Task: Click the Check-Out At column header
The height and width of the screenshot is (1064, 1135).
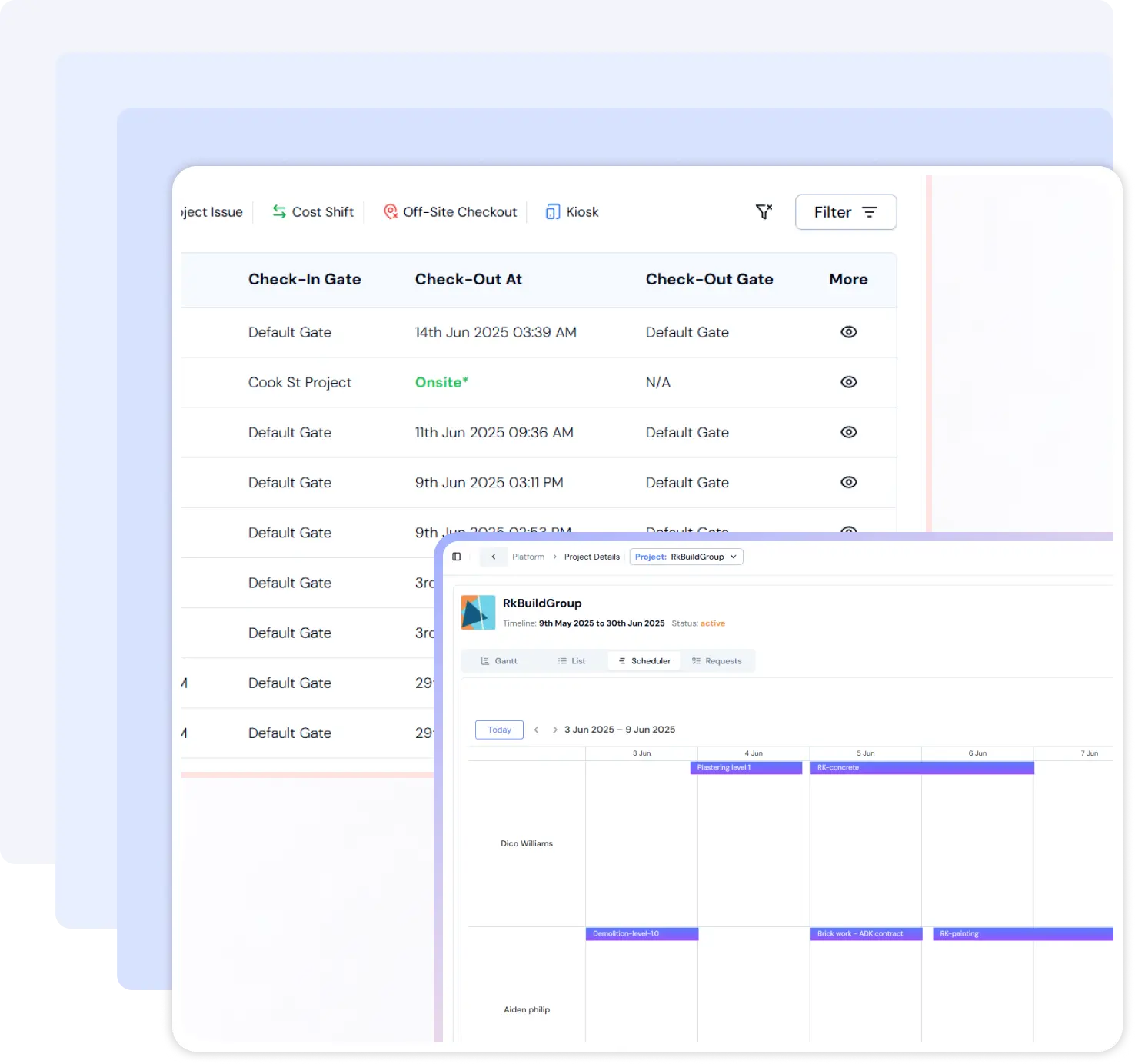Action: click(468, 279)
